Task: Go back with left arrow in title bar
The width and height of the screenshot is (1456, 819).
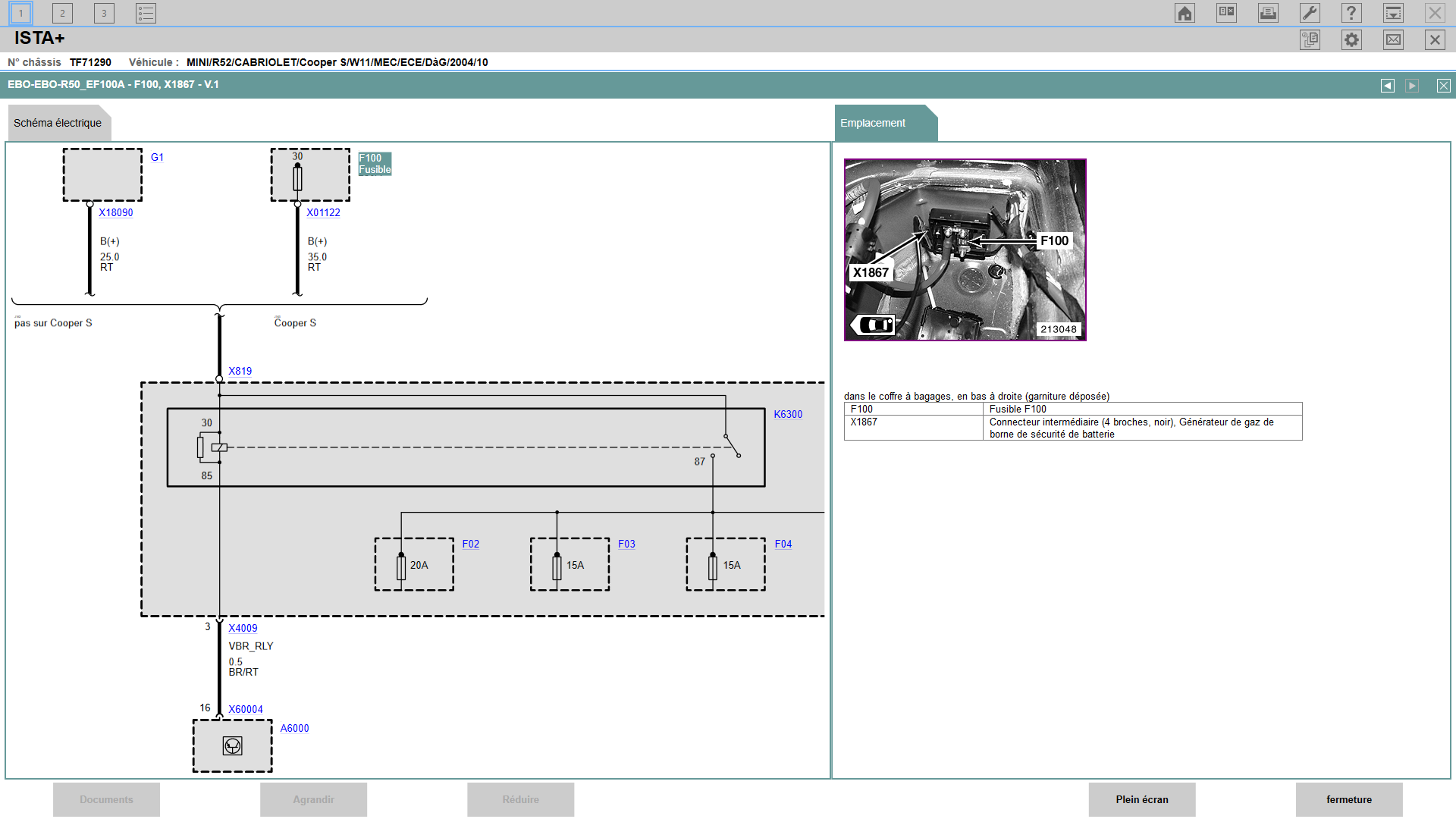Action: (x=1387, y=86)
